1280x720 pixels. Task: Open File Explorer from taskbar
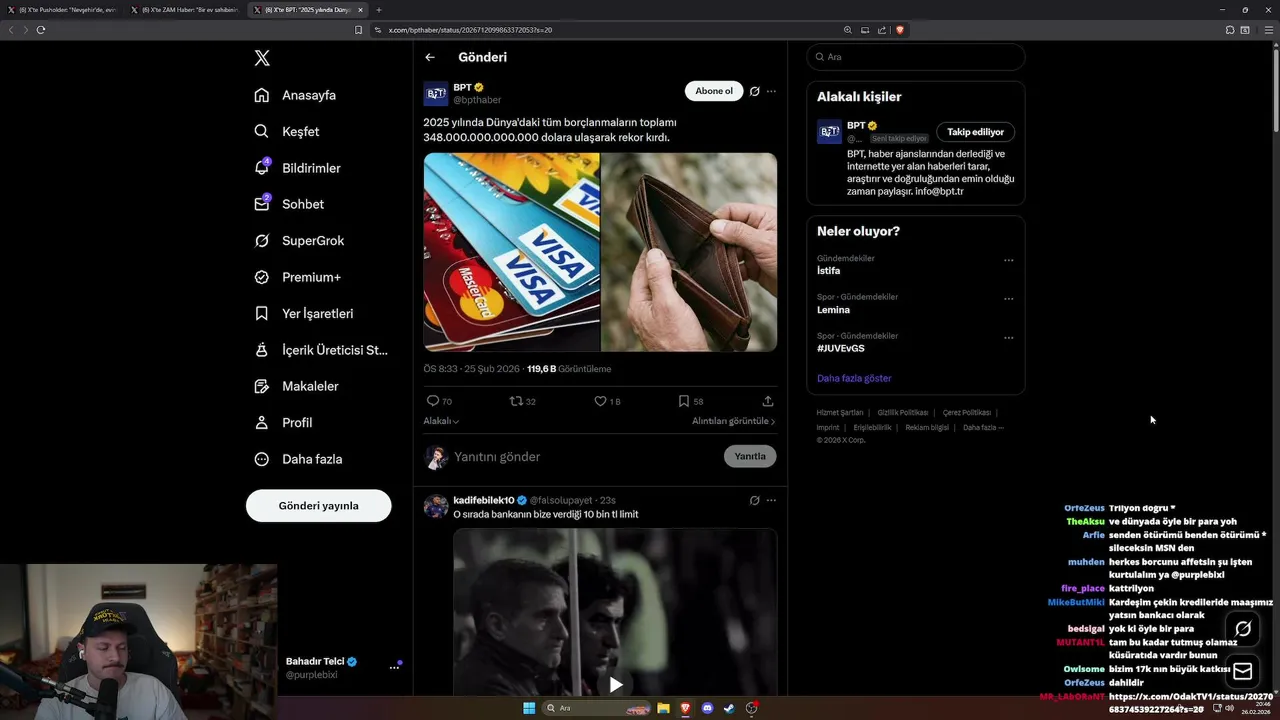coord(663,708)
